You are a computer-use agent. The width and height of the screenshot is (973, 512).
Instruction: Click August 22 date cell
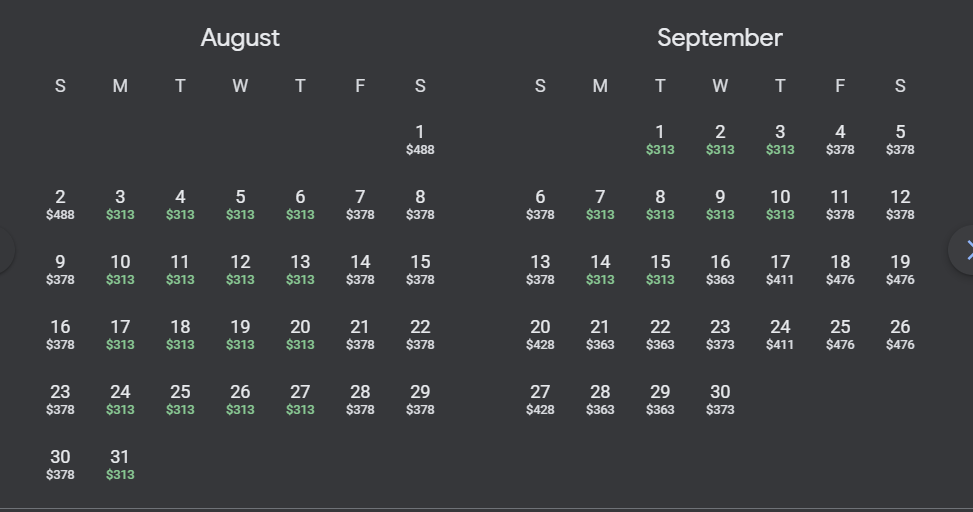(x=420, y=334)
